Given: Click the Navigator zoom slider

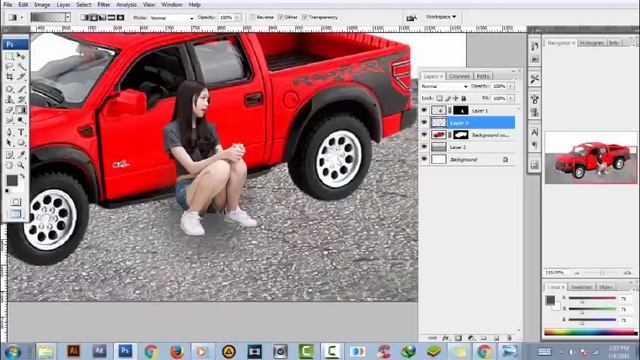Looking at the screenshot, I should pyautogui.click(x=602, y=272).
